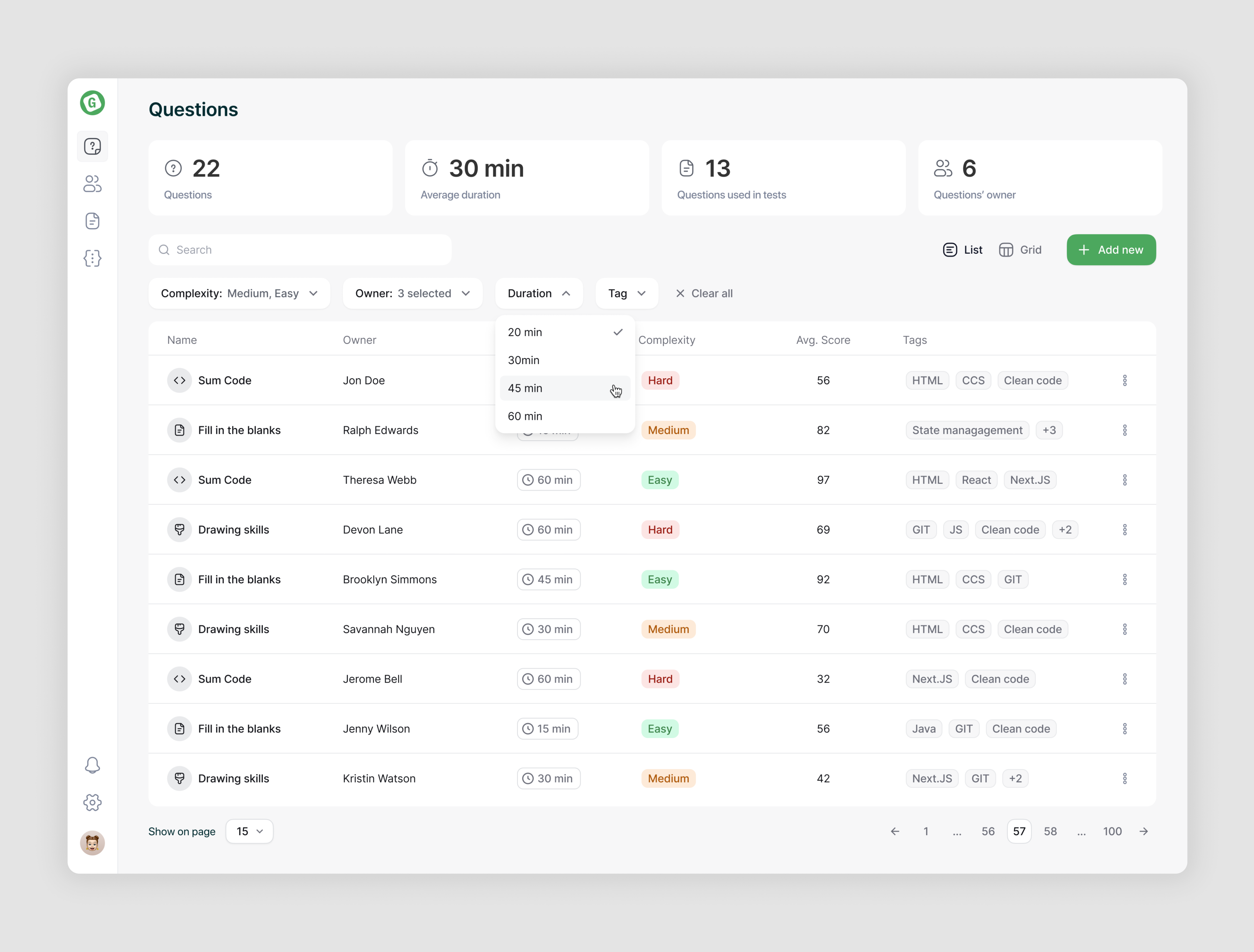Viewport: 1254px width, 952px height.
Task: Click Clear all active filters
Action: (x=703, y=293)
